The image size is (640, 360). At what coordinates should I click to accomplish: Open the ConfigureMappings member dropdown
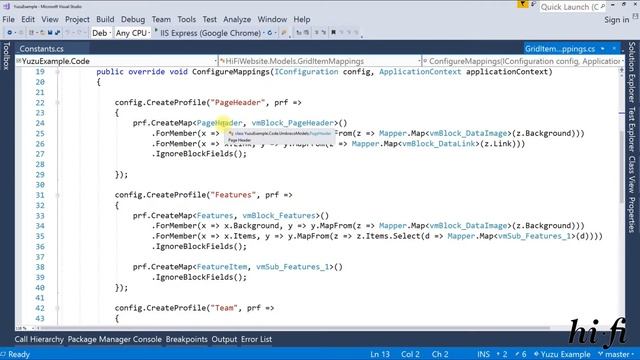click(523, 61)
